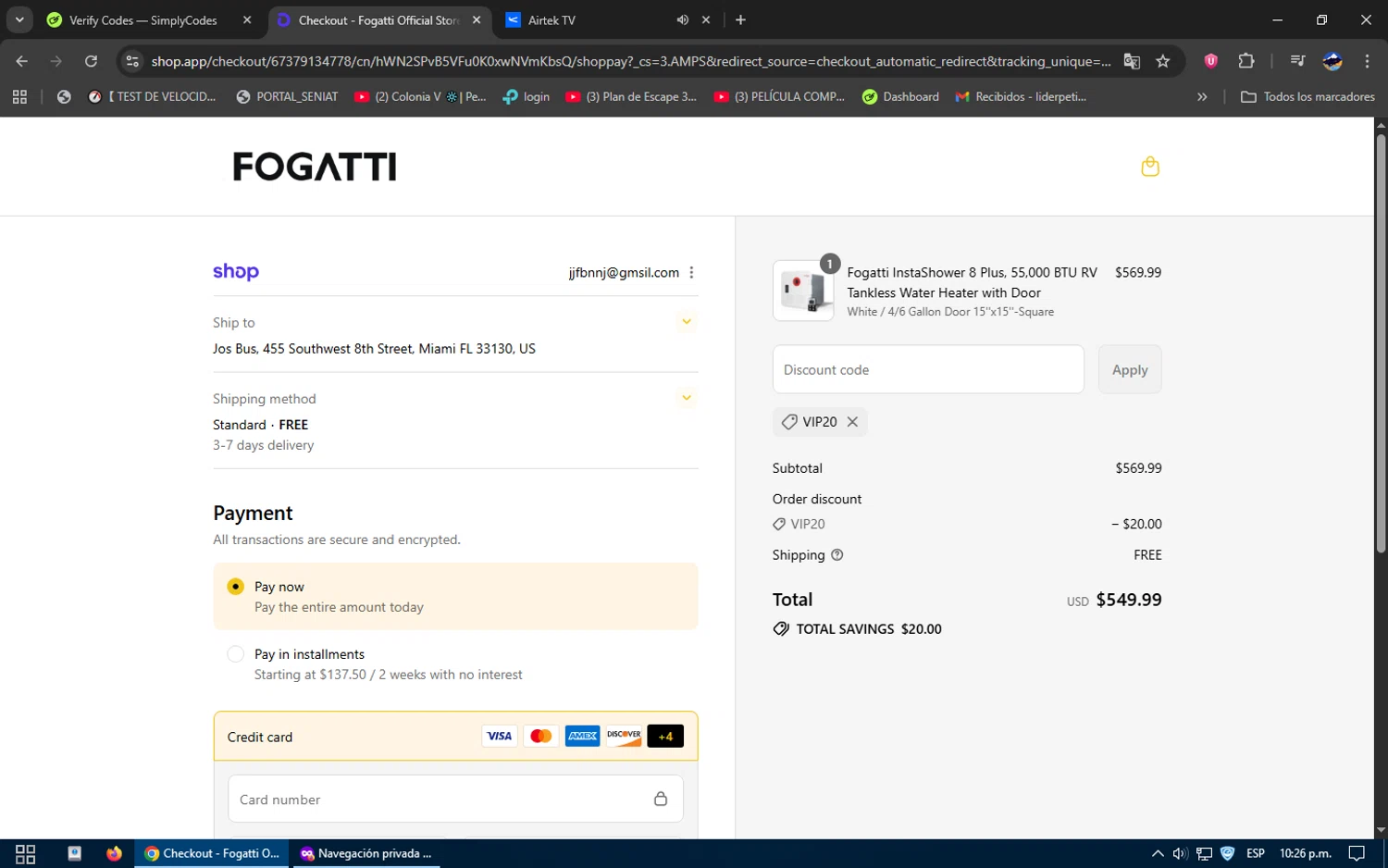The height and width of the screenshot is (868, 1388).
Task: Select the Pay now radio option
Action: [x=236, y=587]
